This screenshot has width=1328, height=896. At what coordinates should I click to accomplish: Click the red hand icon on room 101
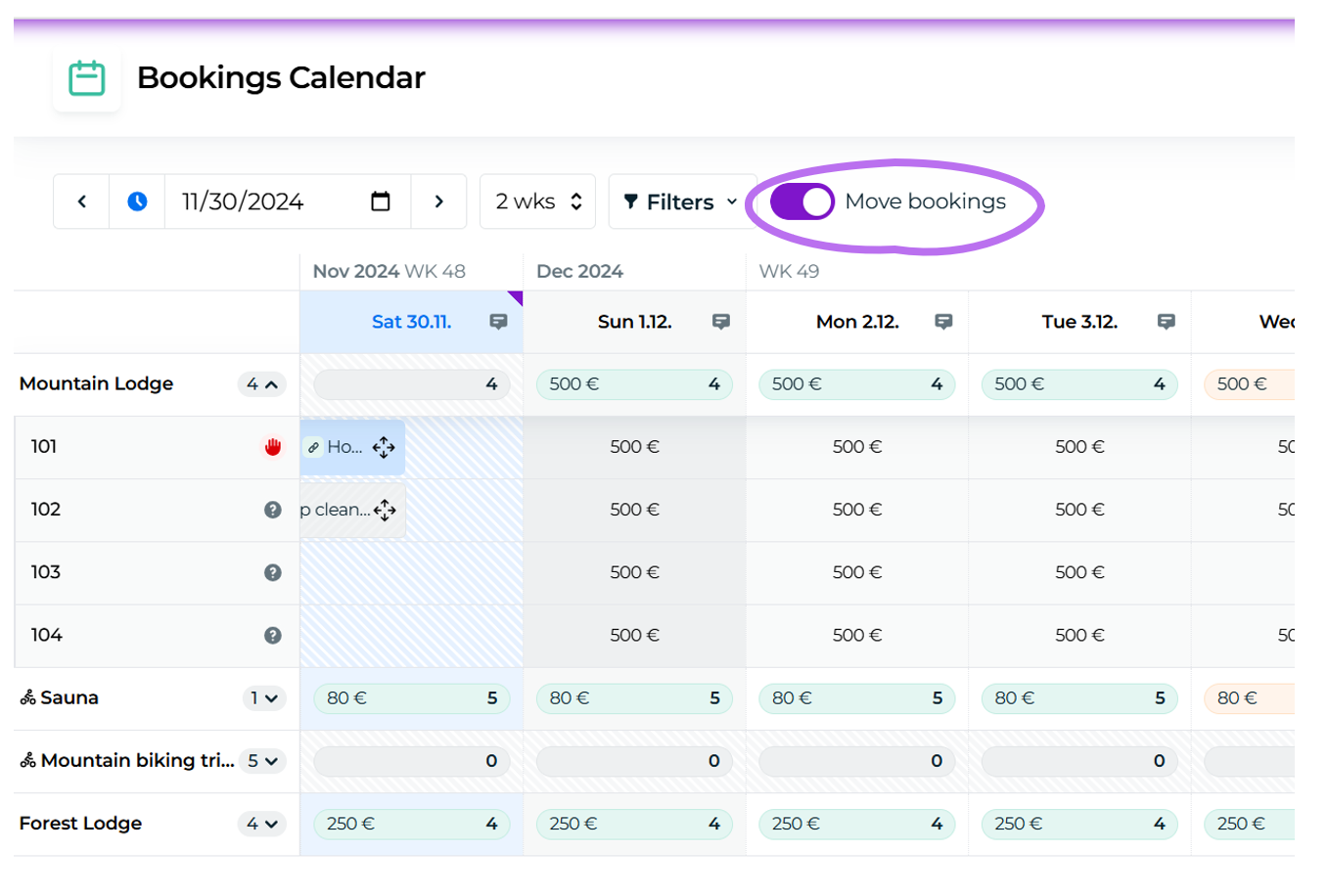coord(272,447)
